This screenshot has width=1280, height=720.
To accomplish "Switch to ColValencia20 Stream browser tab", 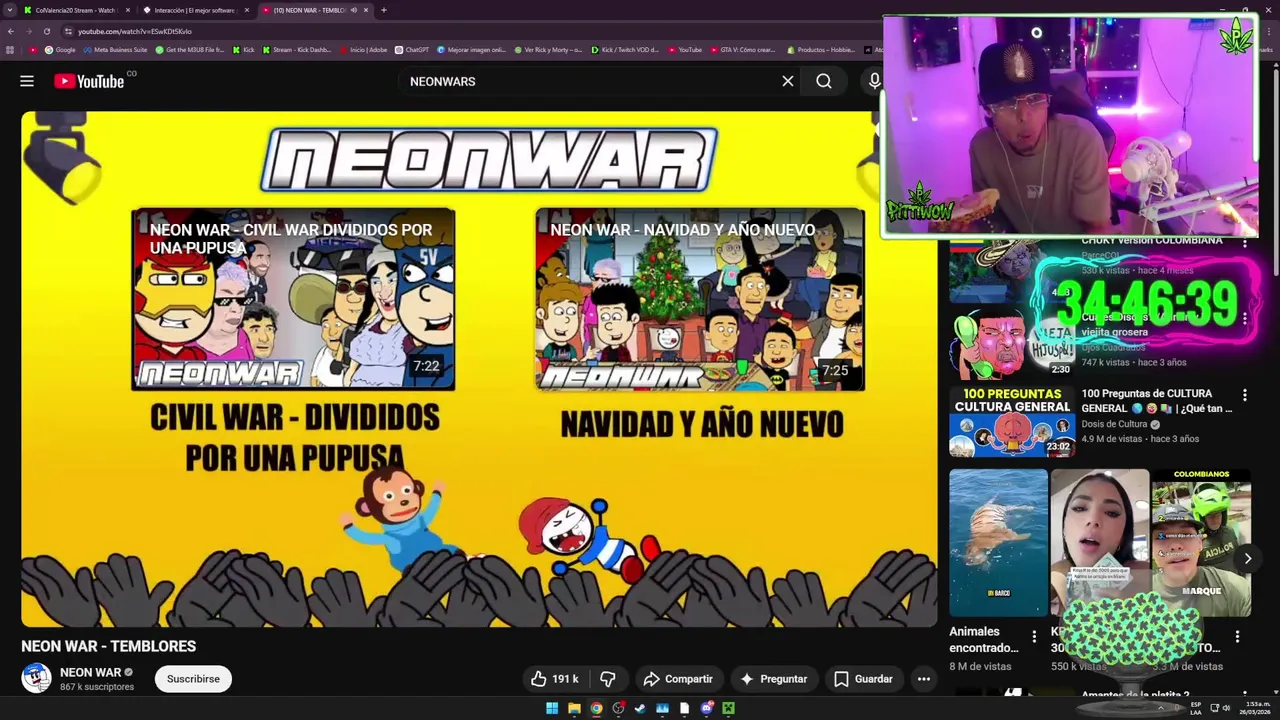I will (x=75, y=10).
